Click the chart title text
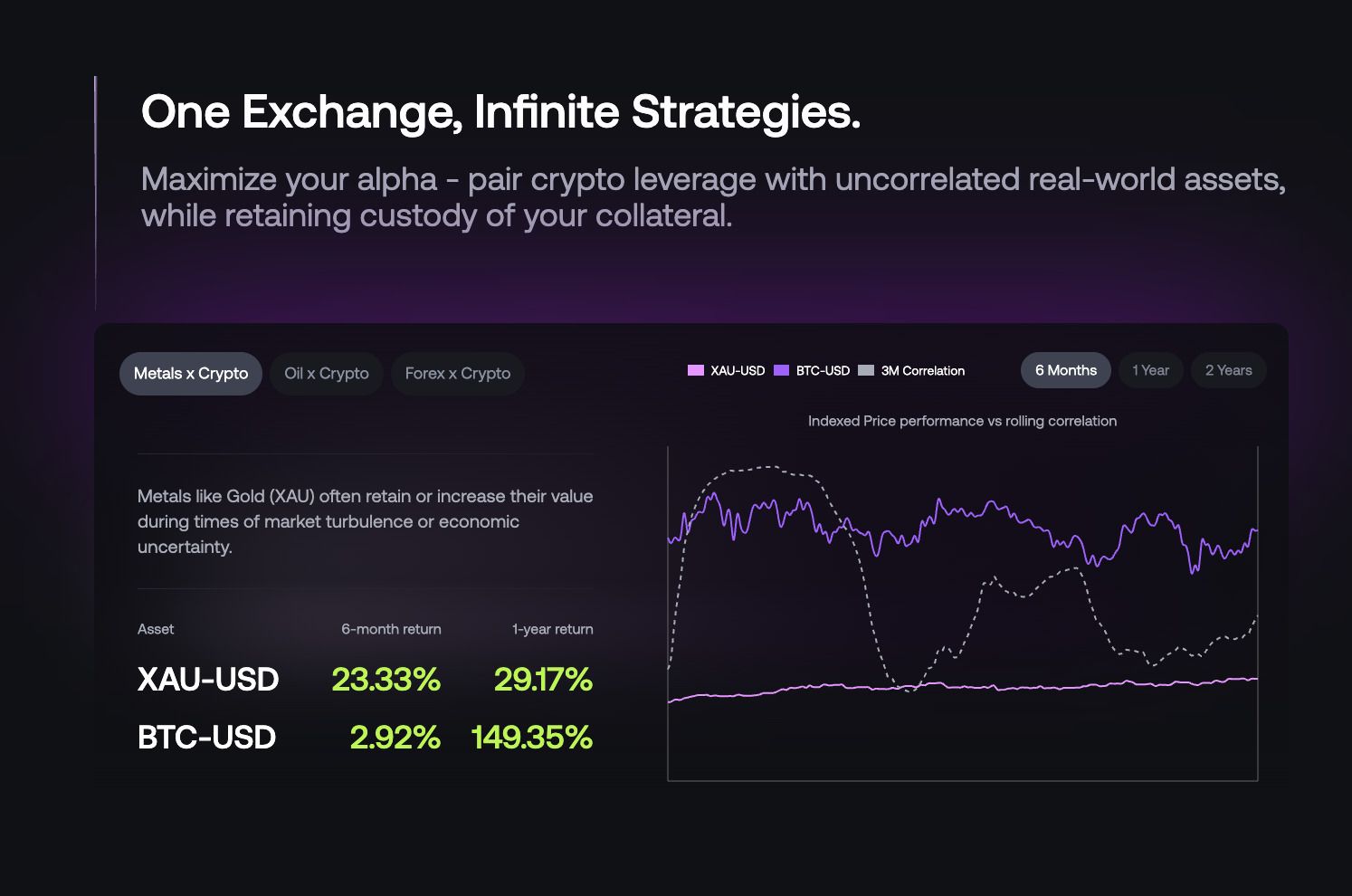This screenshot has height=896, width=1352. tap(962, 421)
